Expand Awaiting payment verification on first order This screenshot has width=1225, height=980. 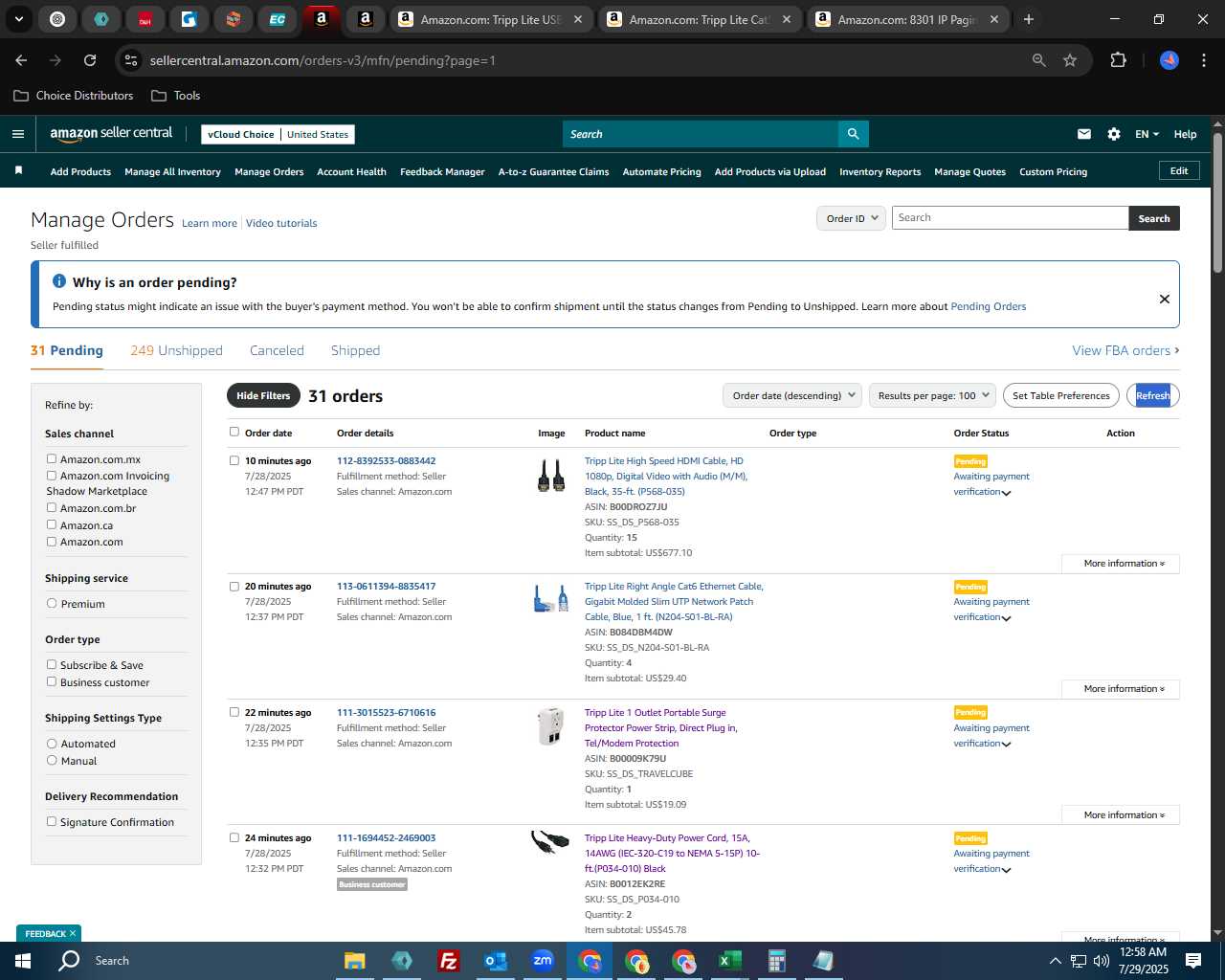(x=991, y=484)
